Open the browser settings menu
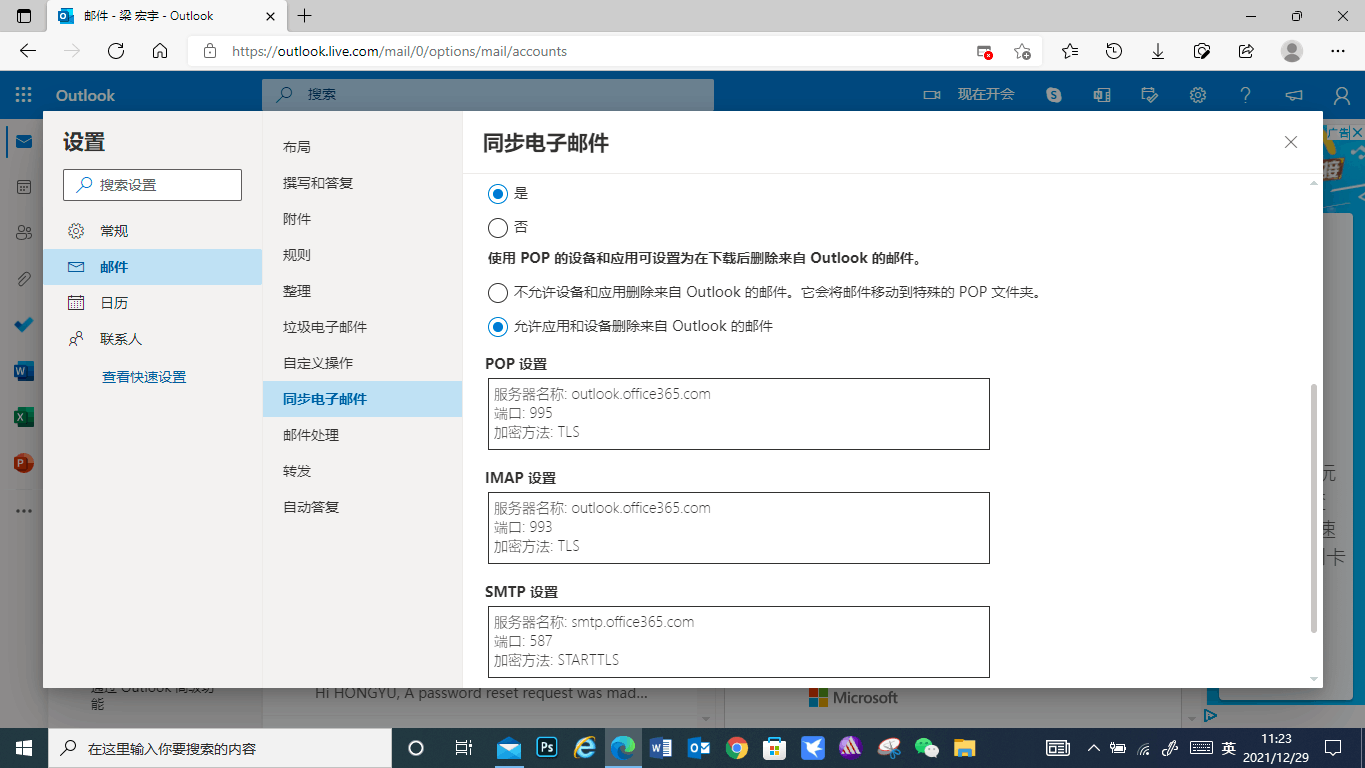The width and height of the screenshot is (1365, 768). pos(1337,50)
